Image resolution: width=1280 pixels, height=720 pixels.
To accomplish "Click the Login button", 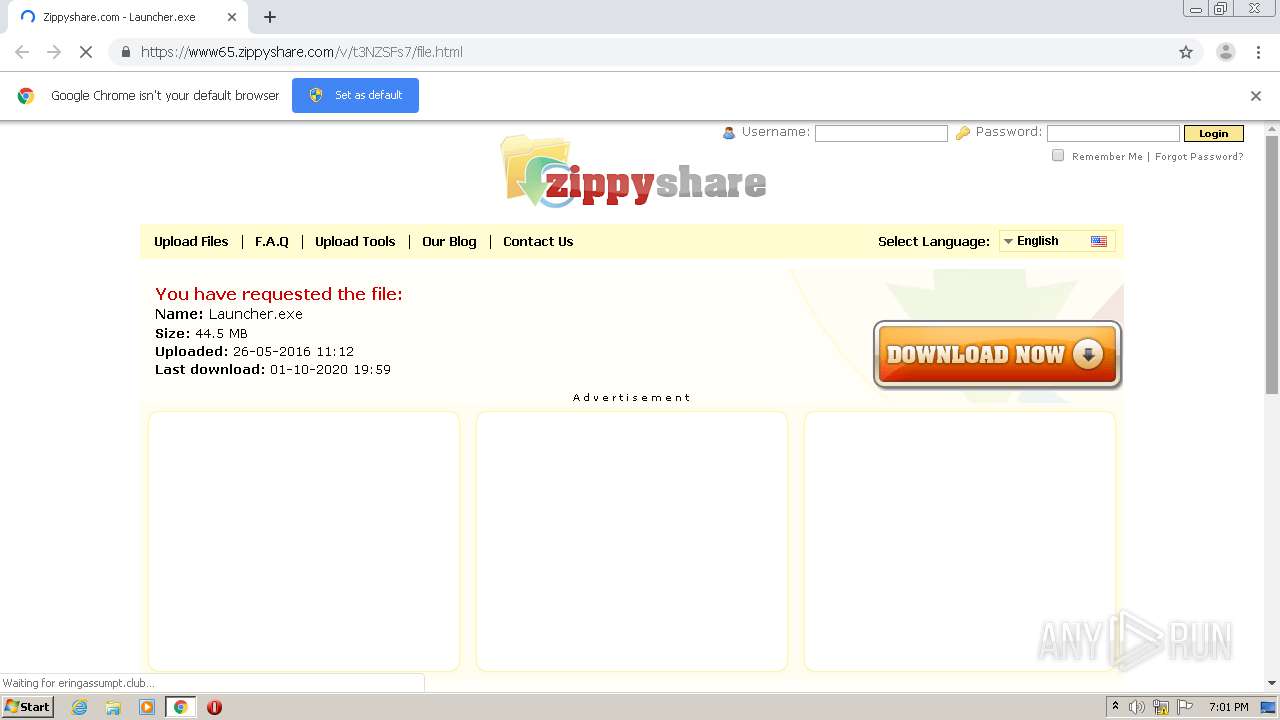I will pyautogui.click(x=1213, y=133).
